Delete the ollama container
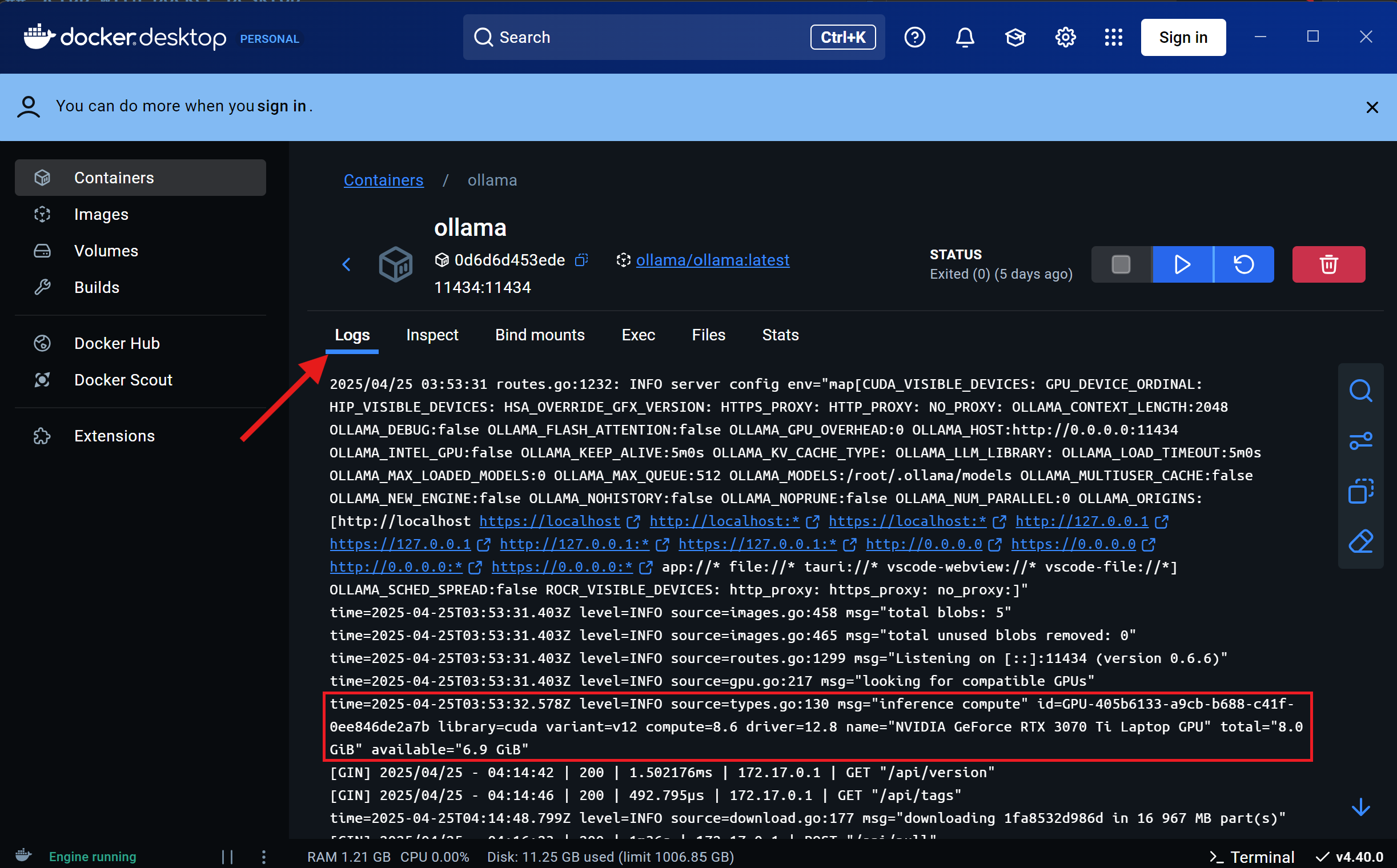 point(1328,264)
